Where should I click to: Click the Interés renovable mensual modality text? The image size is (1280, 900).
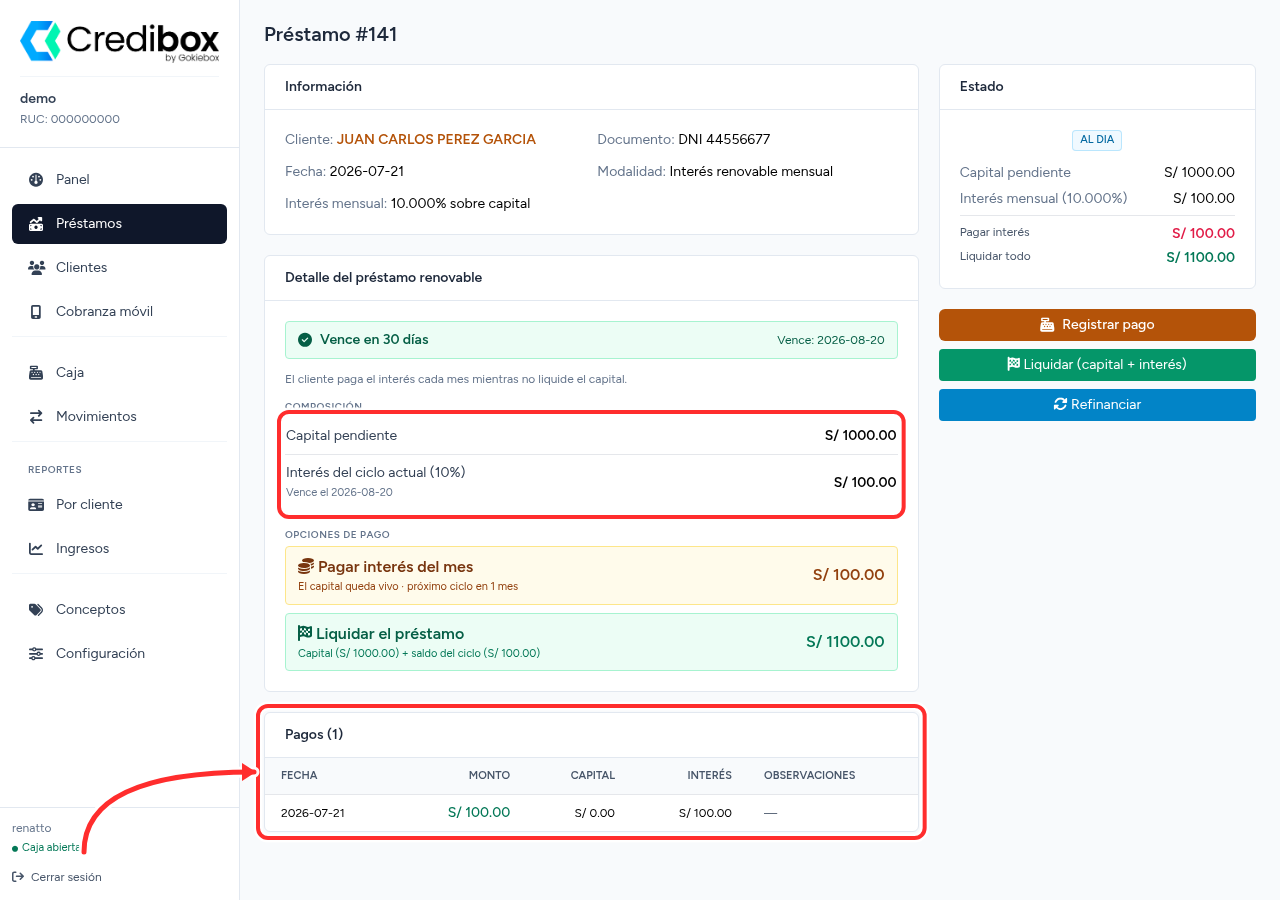751,172
